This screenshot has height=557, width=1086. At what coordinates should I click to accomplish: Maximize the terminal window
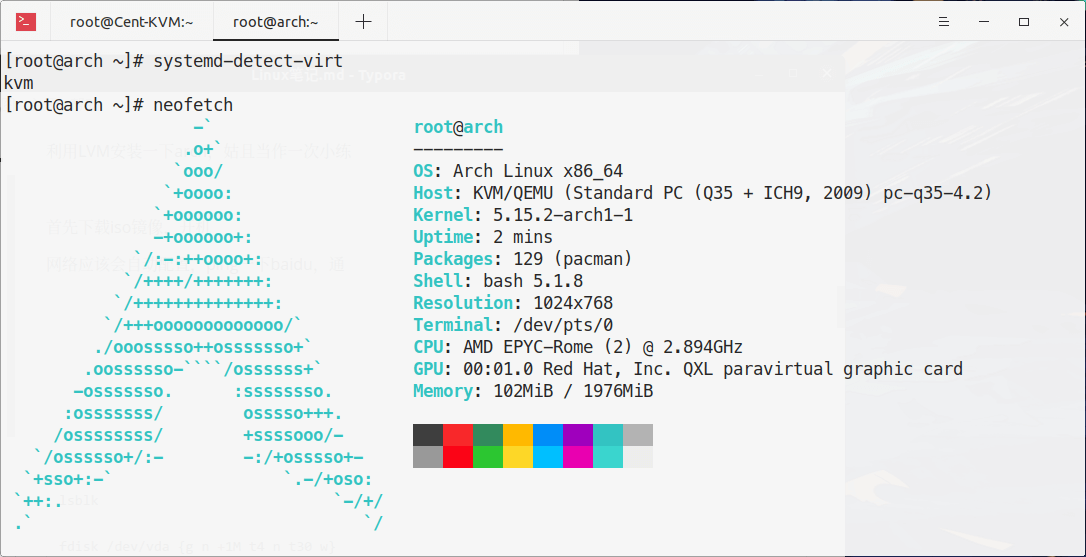(1024, 22)
